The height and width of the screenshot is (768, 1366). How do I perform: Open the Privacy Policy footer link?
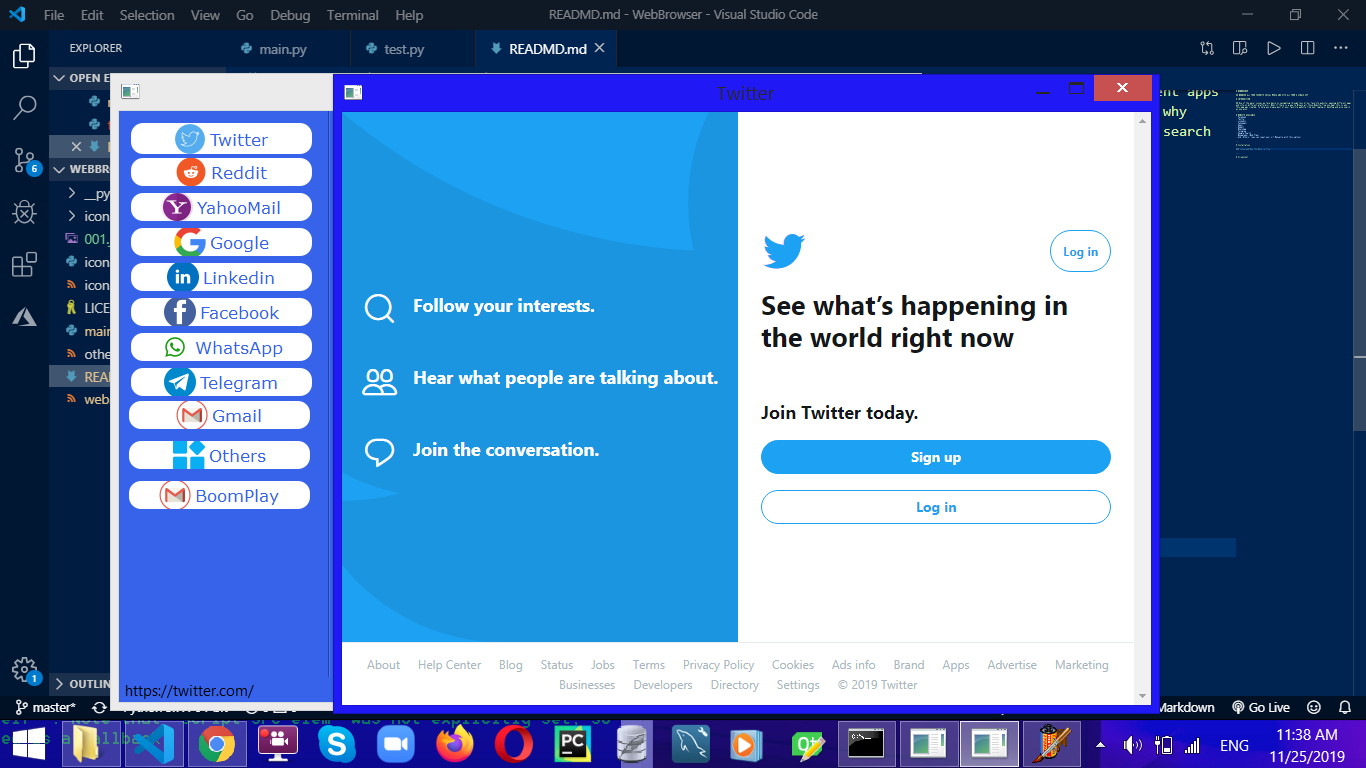pyautogui.click(x=718, y=665)
